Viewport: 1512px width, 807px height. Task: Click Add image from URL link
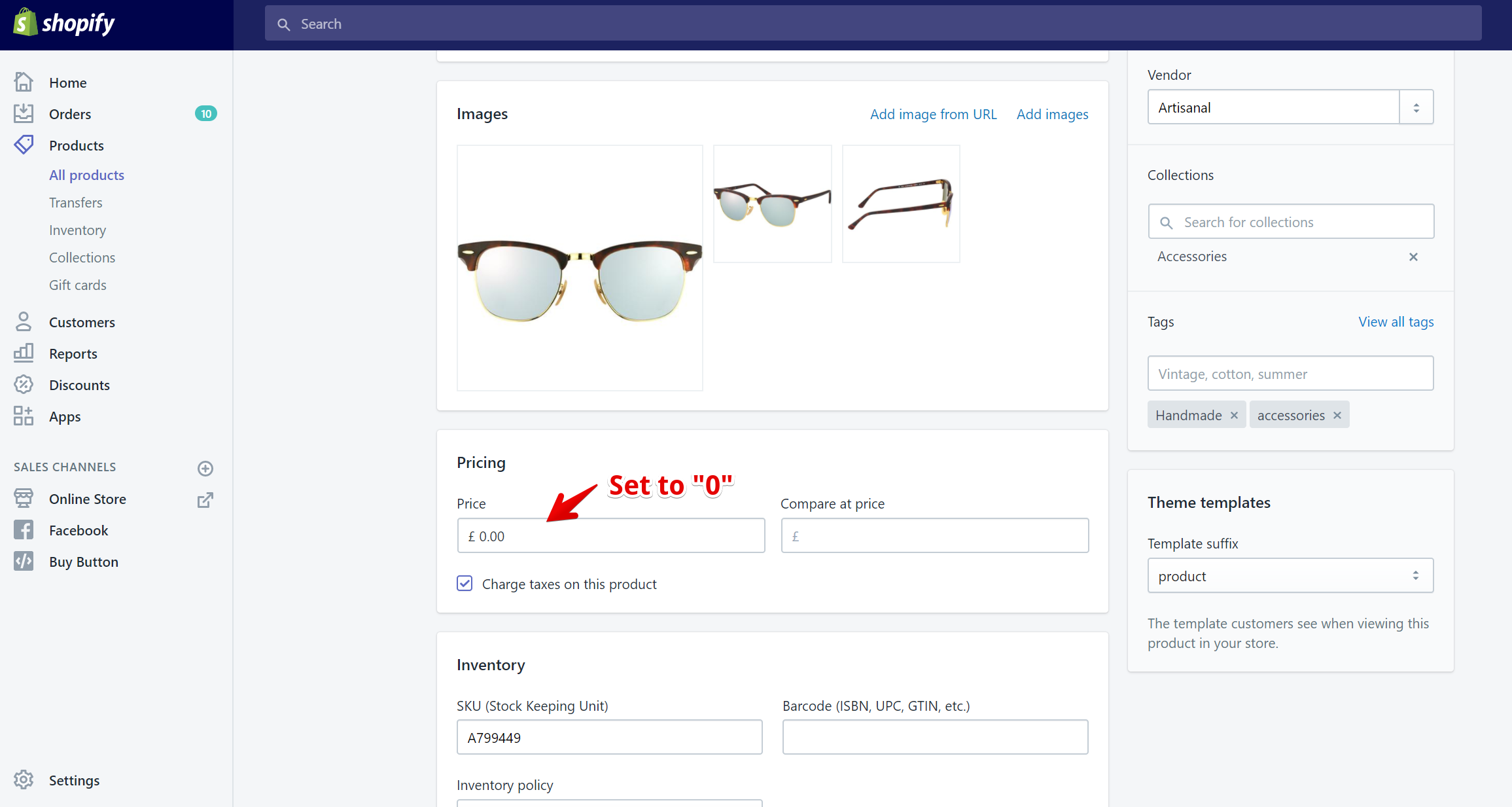point(933,114)
